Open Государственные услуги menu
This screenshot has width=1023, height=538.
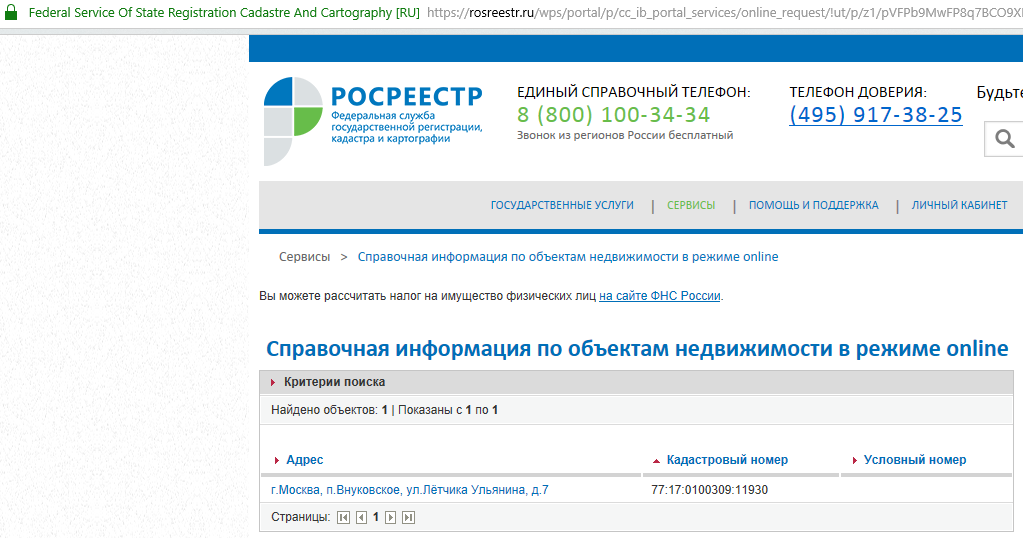[x=562, y=205]
